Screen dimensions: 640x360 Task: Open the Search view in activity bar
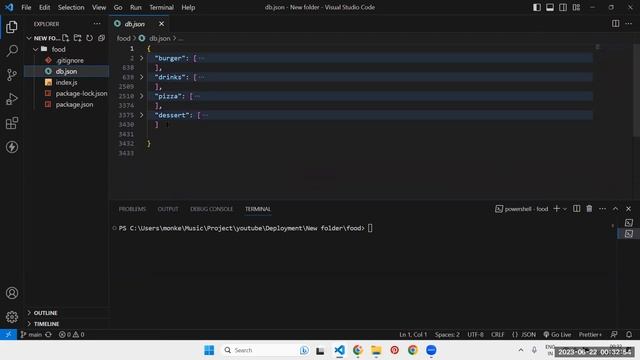pyautogui.click(x=12, y=51)
